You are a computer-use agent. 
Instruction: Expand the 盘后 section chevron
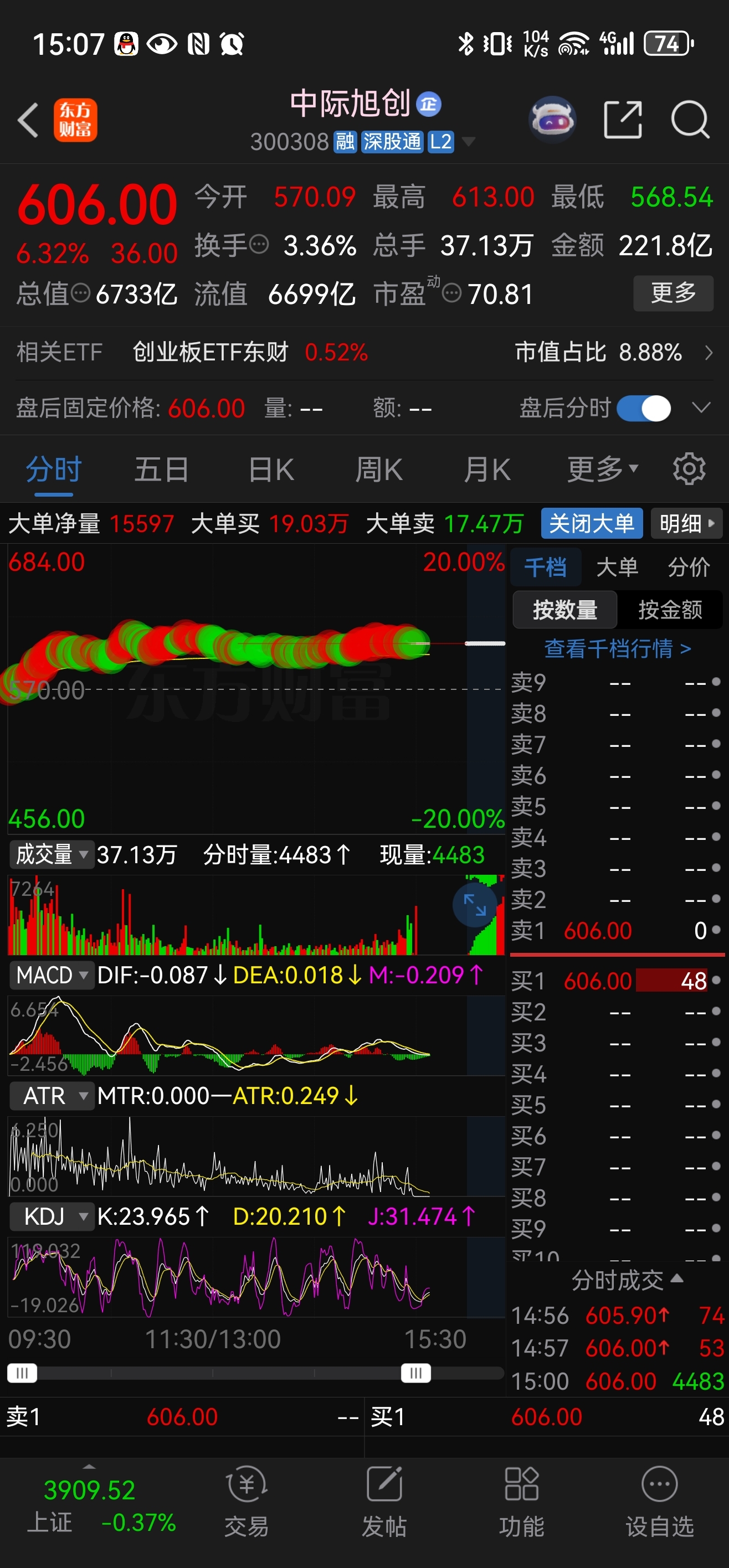[x=702, y=407]
